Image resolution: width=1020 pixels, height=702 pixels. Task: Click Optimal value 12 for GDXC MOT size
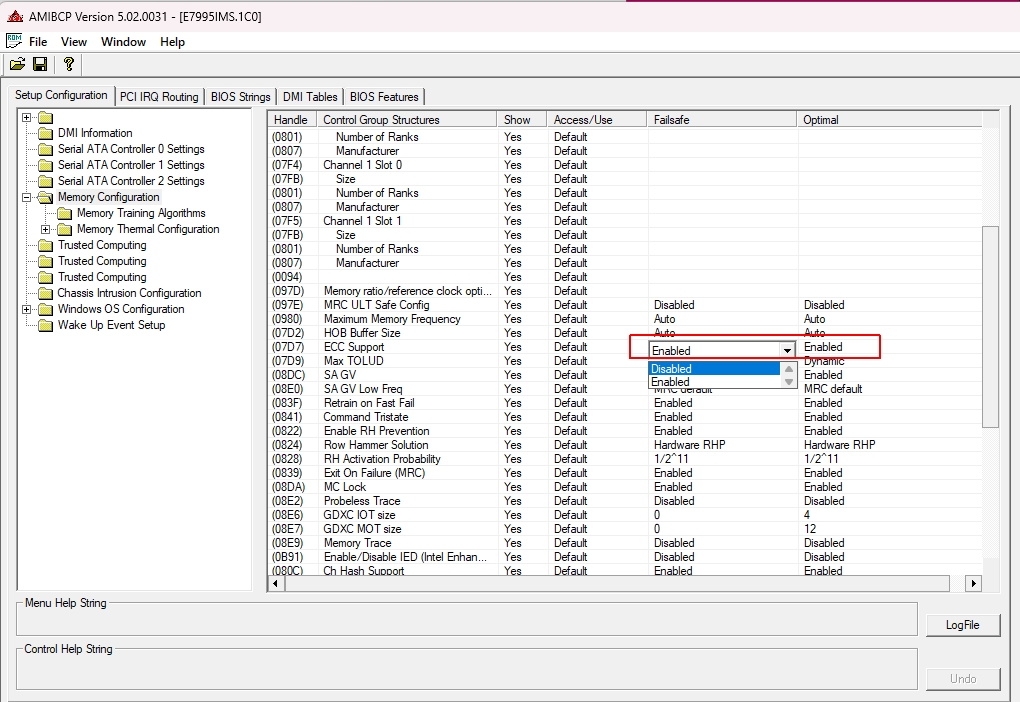click(810, 529)
